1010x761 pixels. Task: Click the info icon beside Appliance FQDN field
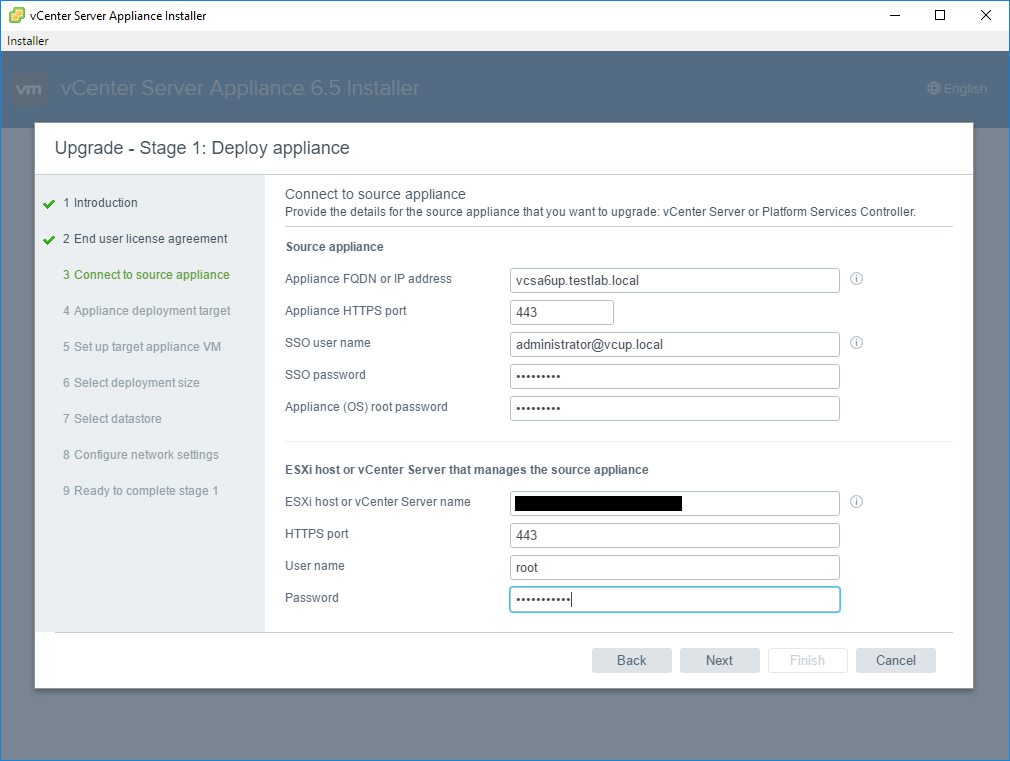coord(856,278)
